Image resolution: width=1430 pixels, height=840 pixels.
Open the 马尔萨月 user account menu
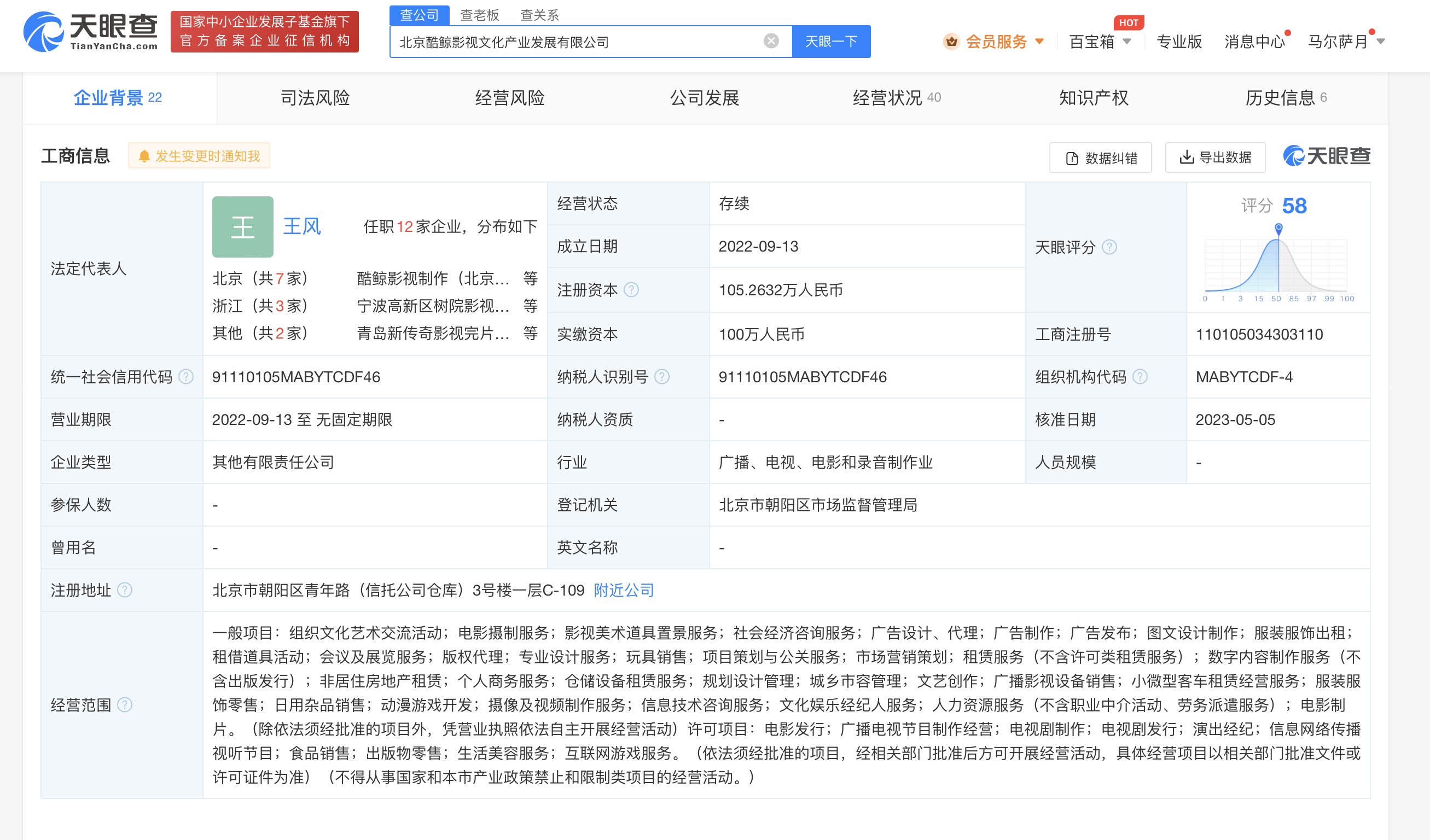coord(1346,42)
